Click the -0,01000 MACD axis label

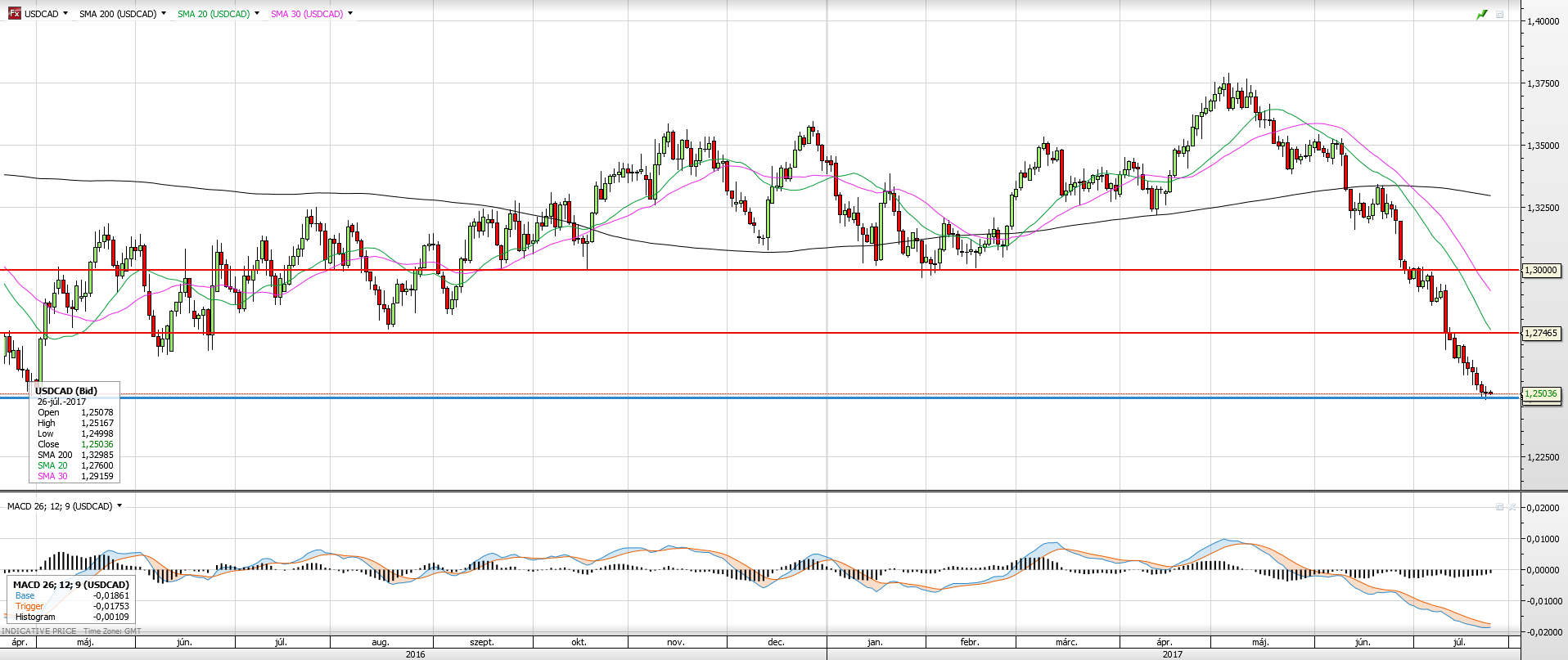(1543, 601)
